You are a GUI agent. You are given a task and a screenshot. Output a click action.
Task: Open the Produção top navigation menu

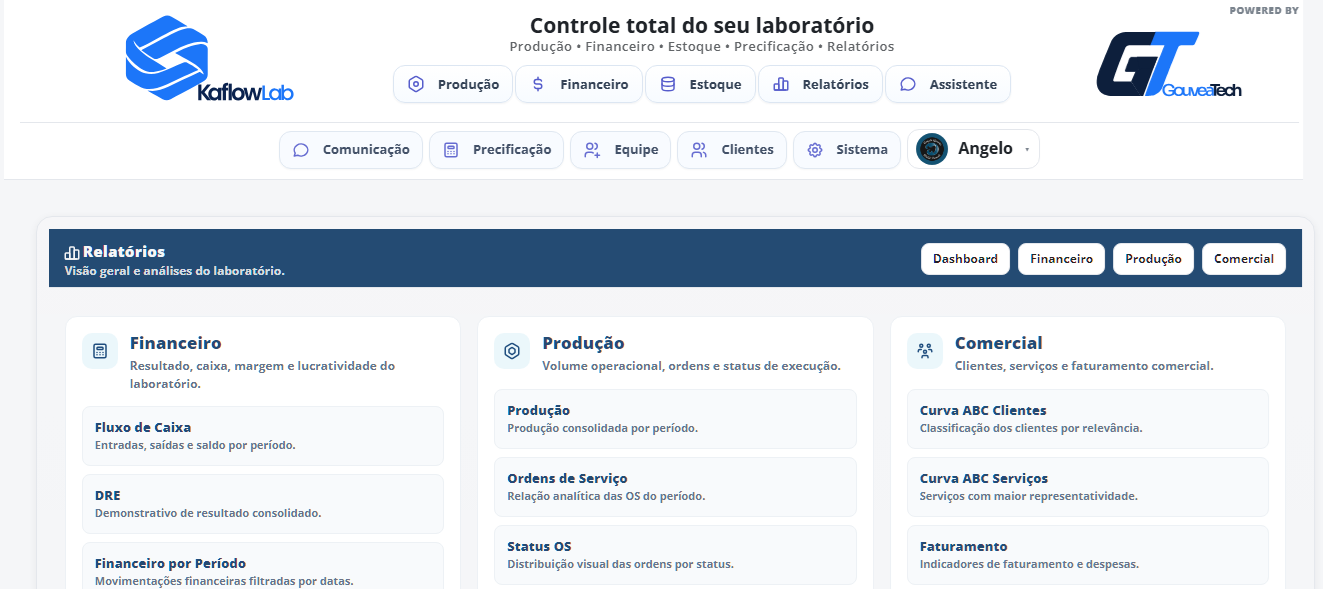pos(453,85)
